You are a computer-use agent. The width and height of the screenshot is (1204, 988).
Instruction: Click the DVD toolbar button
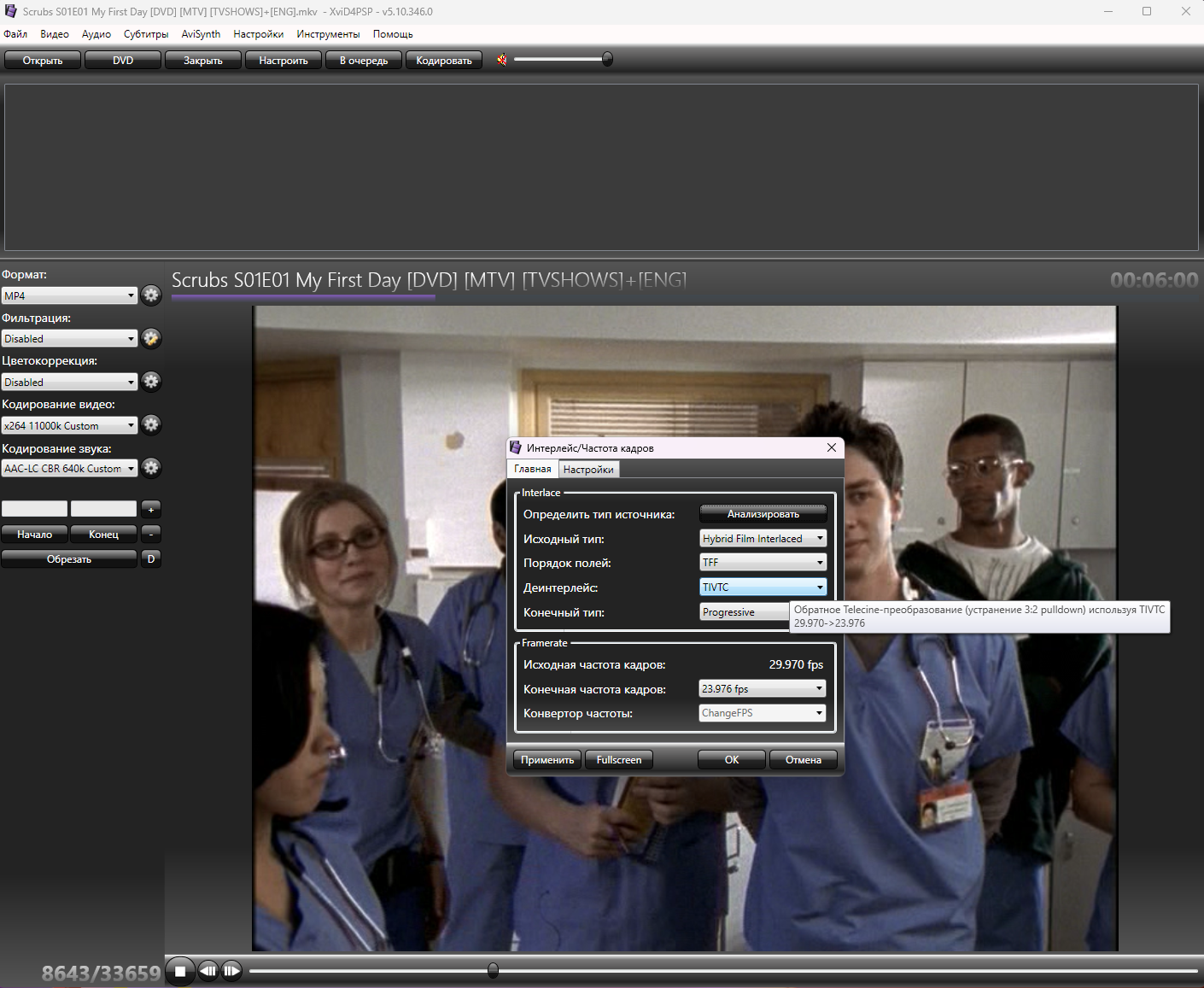click(123, 60)
